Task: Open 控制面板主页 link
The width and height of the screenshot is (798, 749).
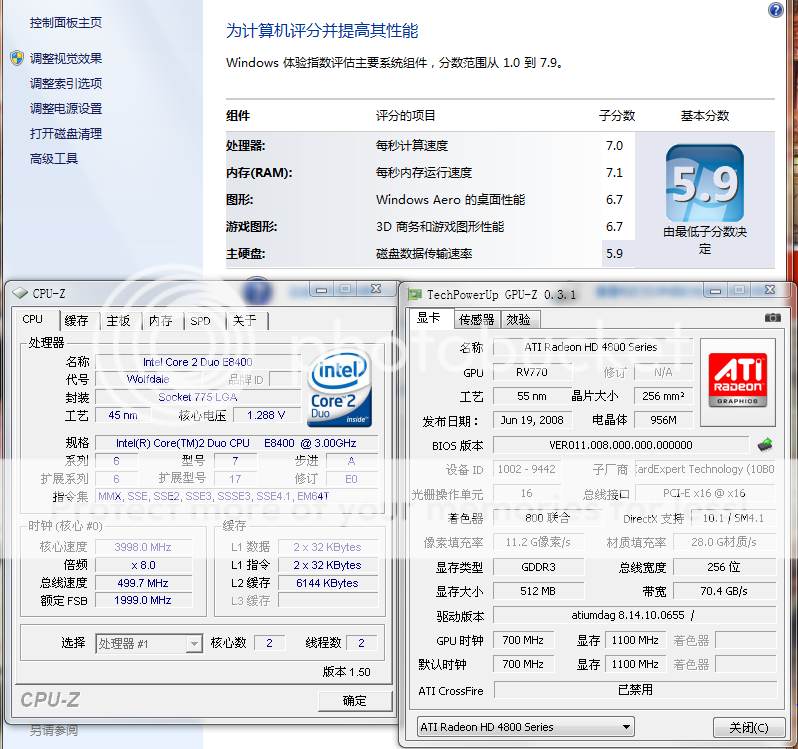Action: [66, 23]
